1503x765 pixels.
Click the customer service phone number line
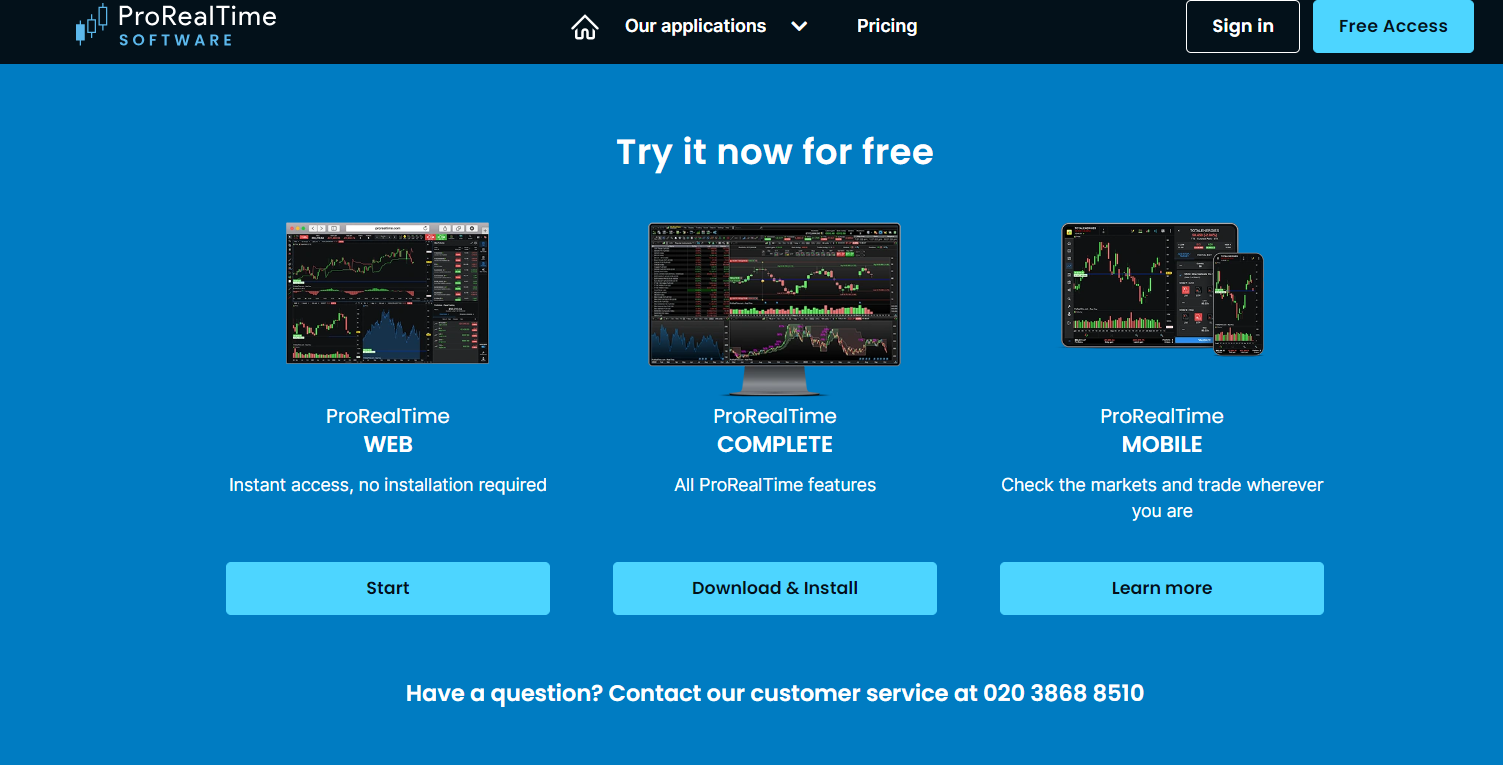775,693
